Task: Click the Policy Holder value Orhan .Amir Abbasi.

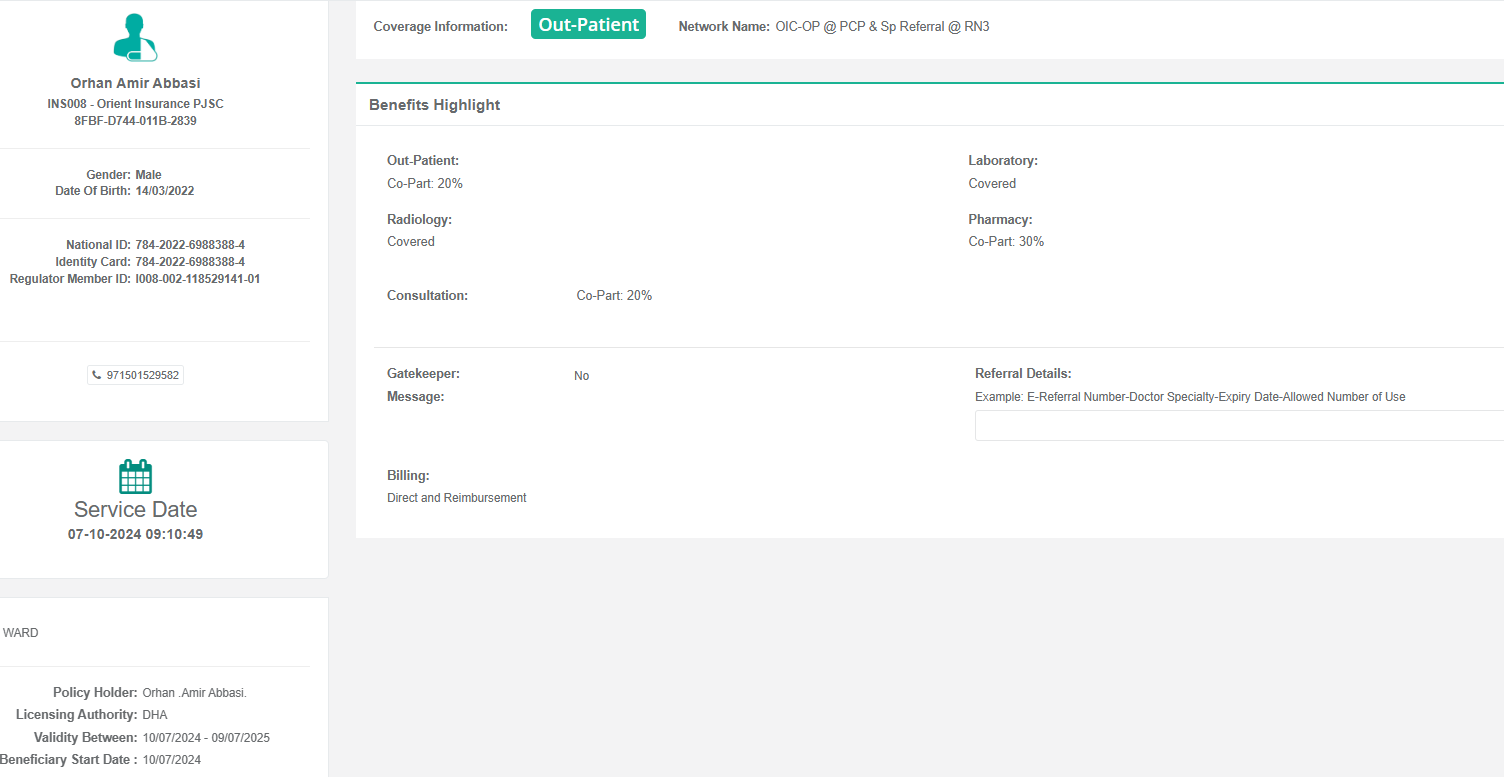Action: coord(195,693)
